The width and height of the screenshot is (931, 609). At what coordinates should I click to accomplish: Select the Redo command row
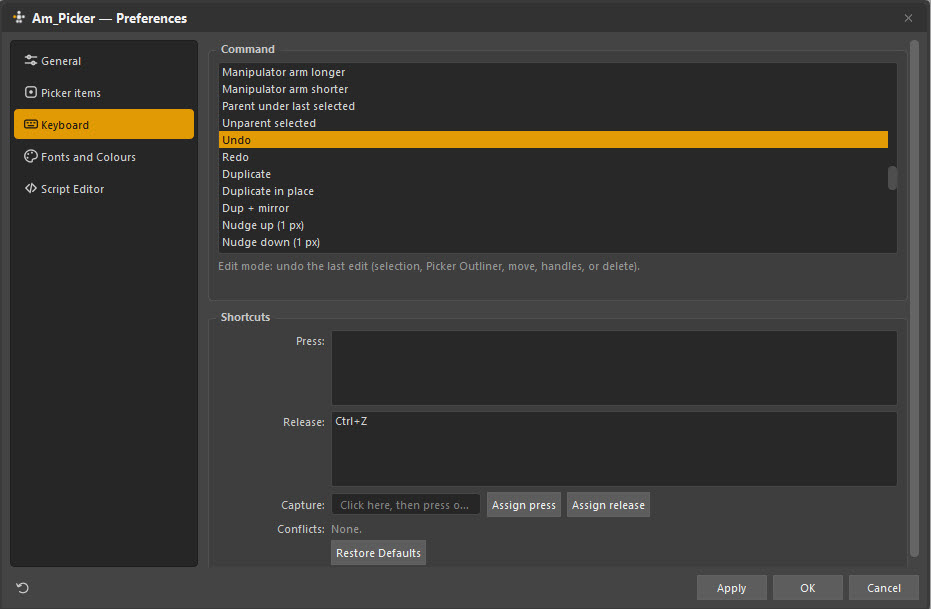click(553, 157)
